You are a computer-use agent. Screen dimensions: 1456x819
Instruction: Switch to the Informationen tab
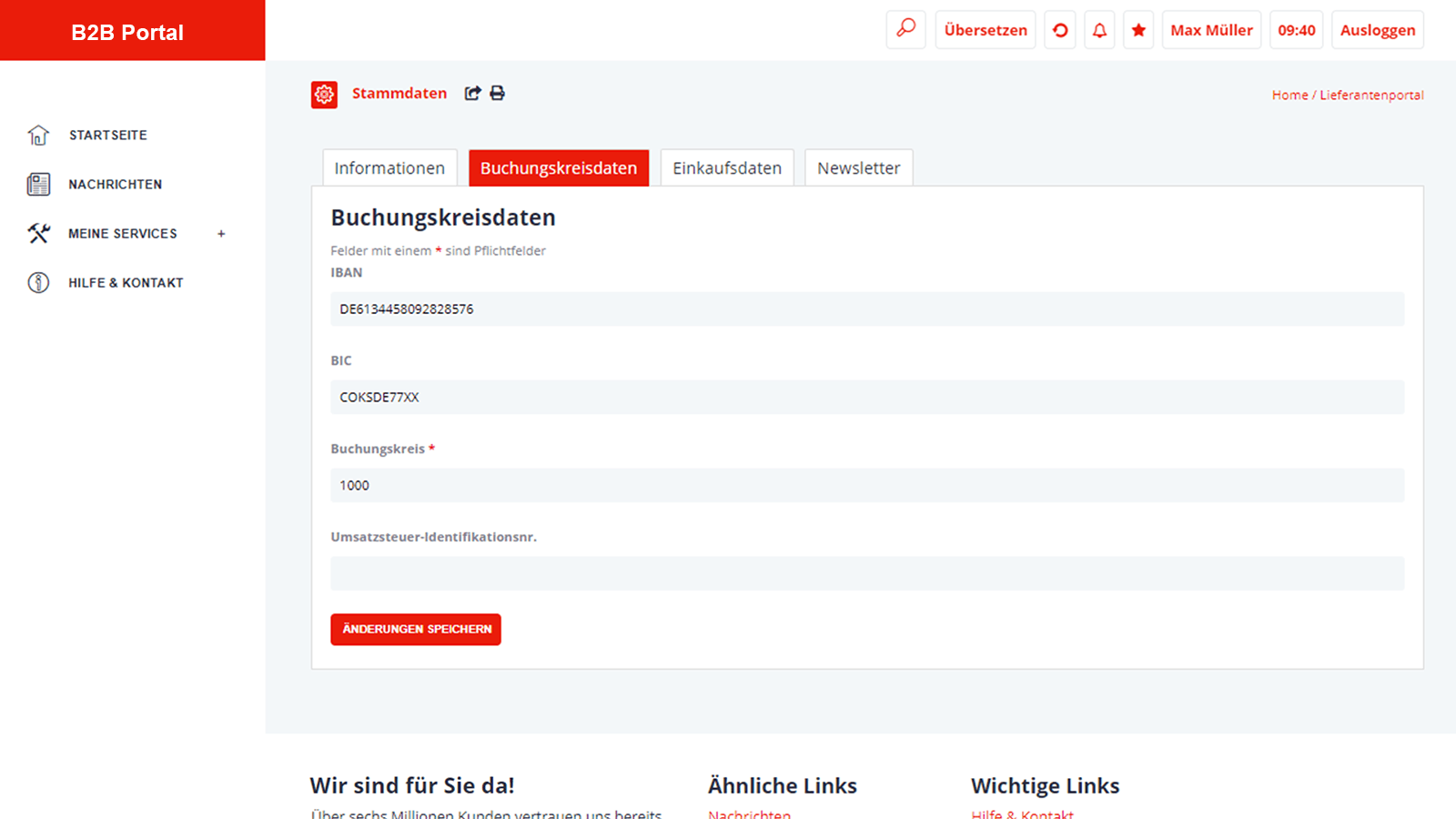pyautogui.click(x=389, y=168)
